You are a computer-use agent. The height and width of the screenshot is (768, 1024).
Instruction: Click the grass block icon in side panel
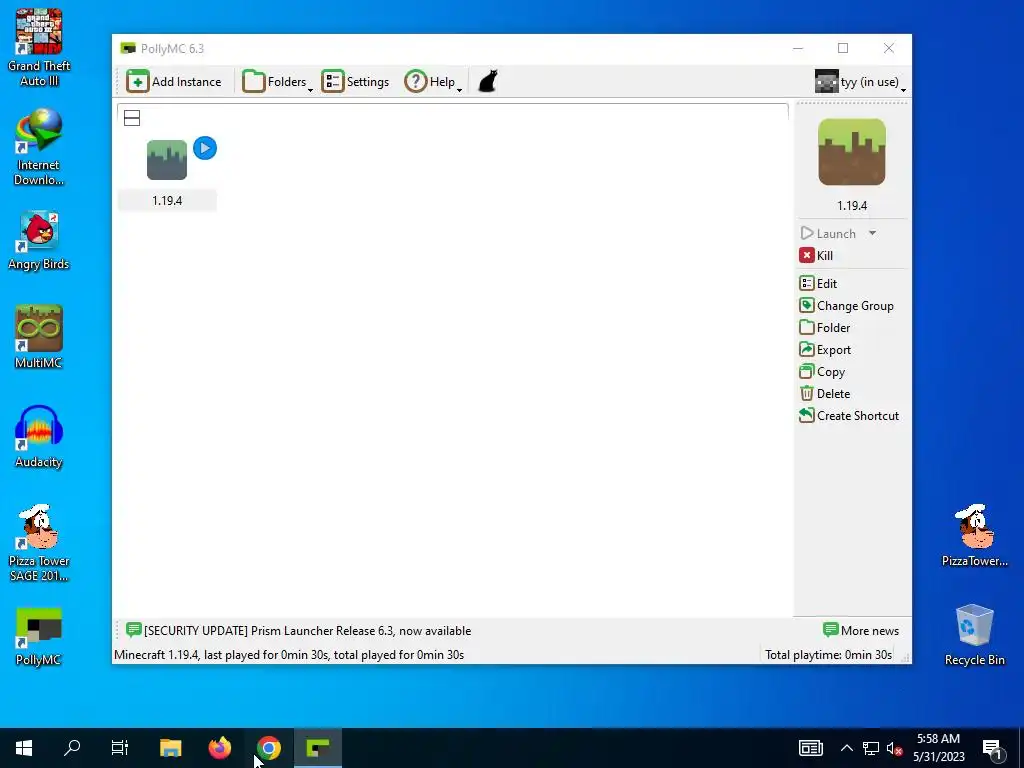coord(852,152)
